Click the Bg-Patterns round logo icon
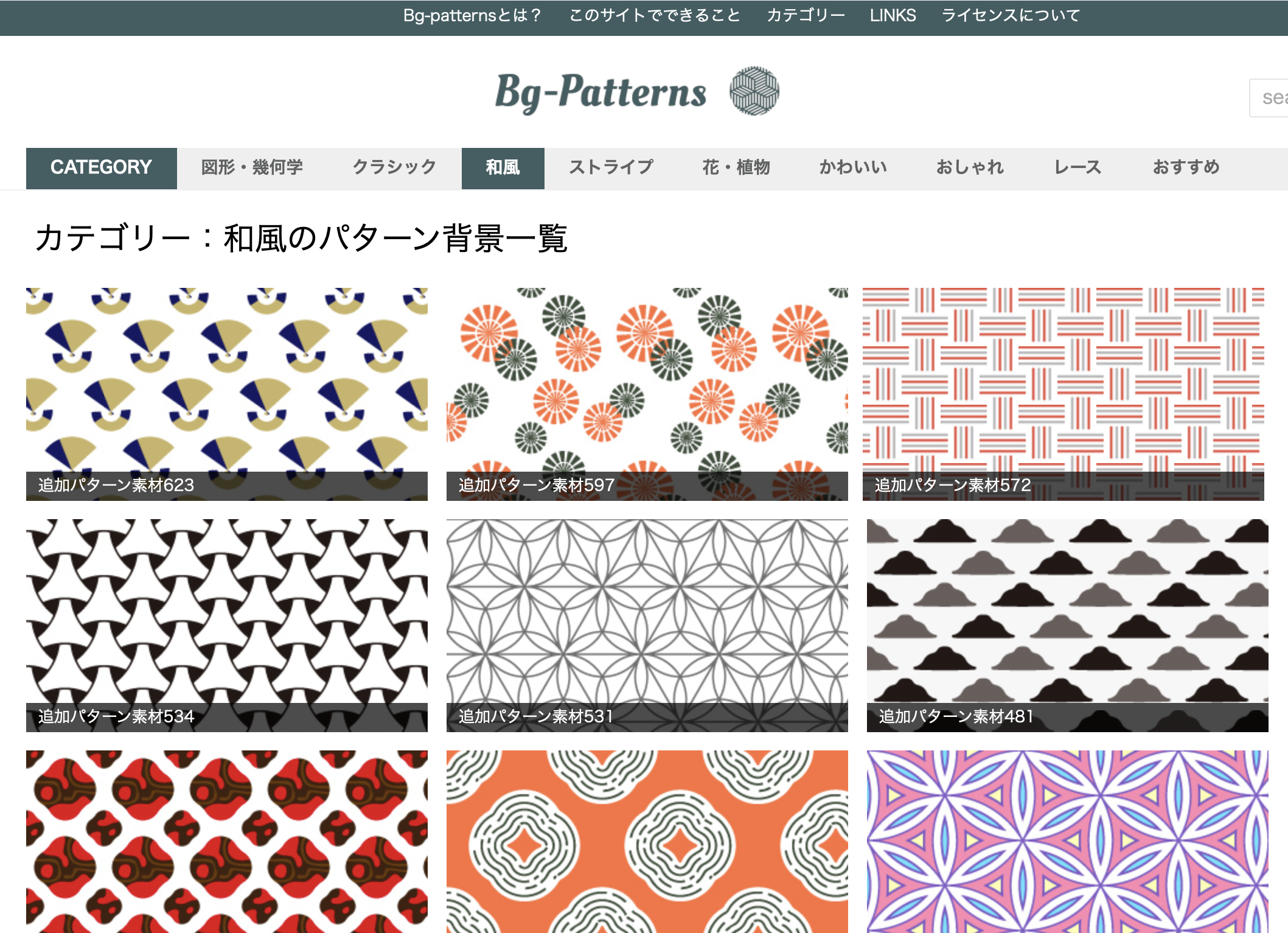 click(x=754, y=91)
